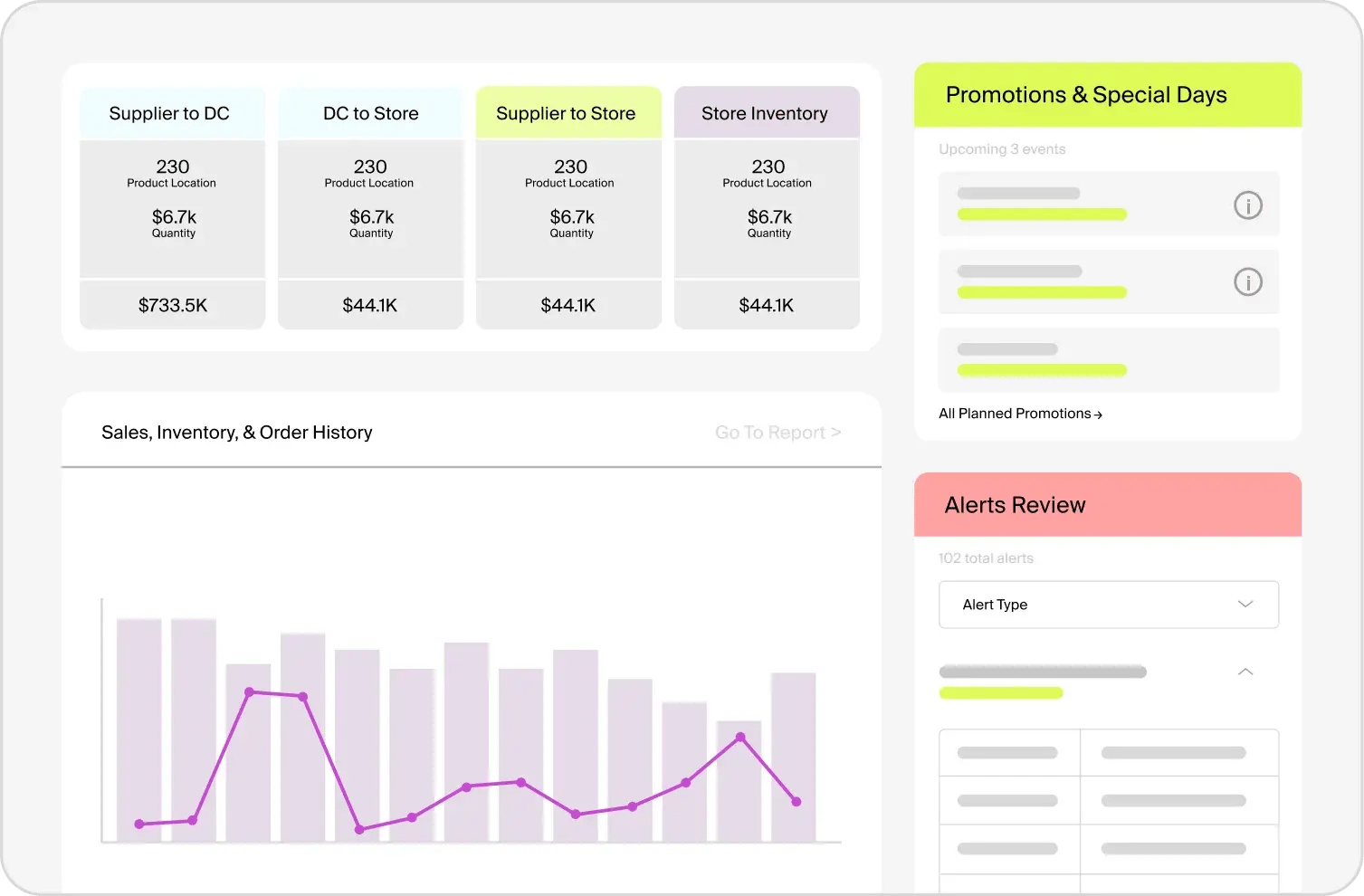Click info icon on first upcoming promotion event
1364x896 pixels.
[x=1247, y=205]
